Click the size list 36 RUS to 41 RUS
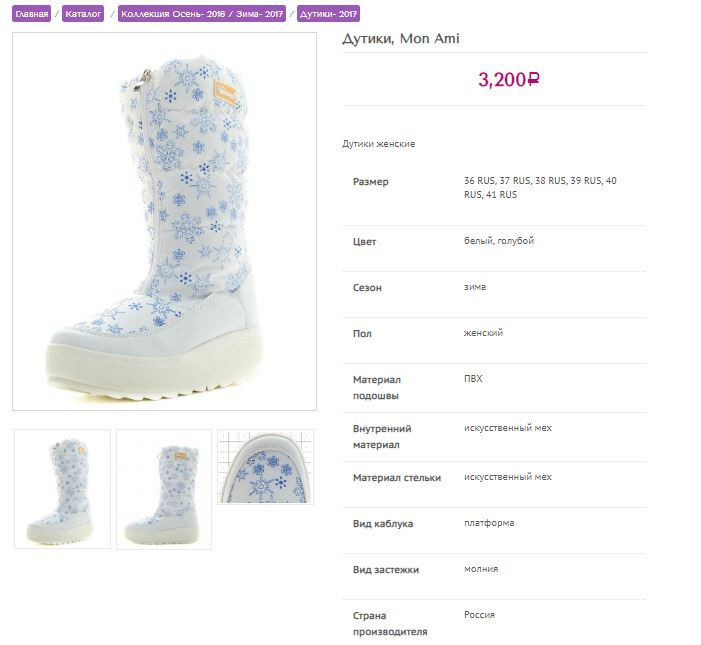Screen dimensions: 701x645 540,188
